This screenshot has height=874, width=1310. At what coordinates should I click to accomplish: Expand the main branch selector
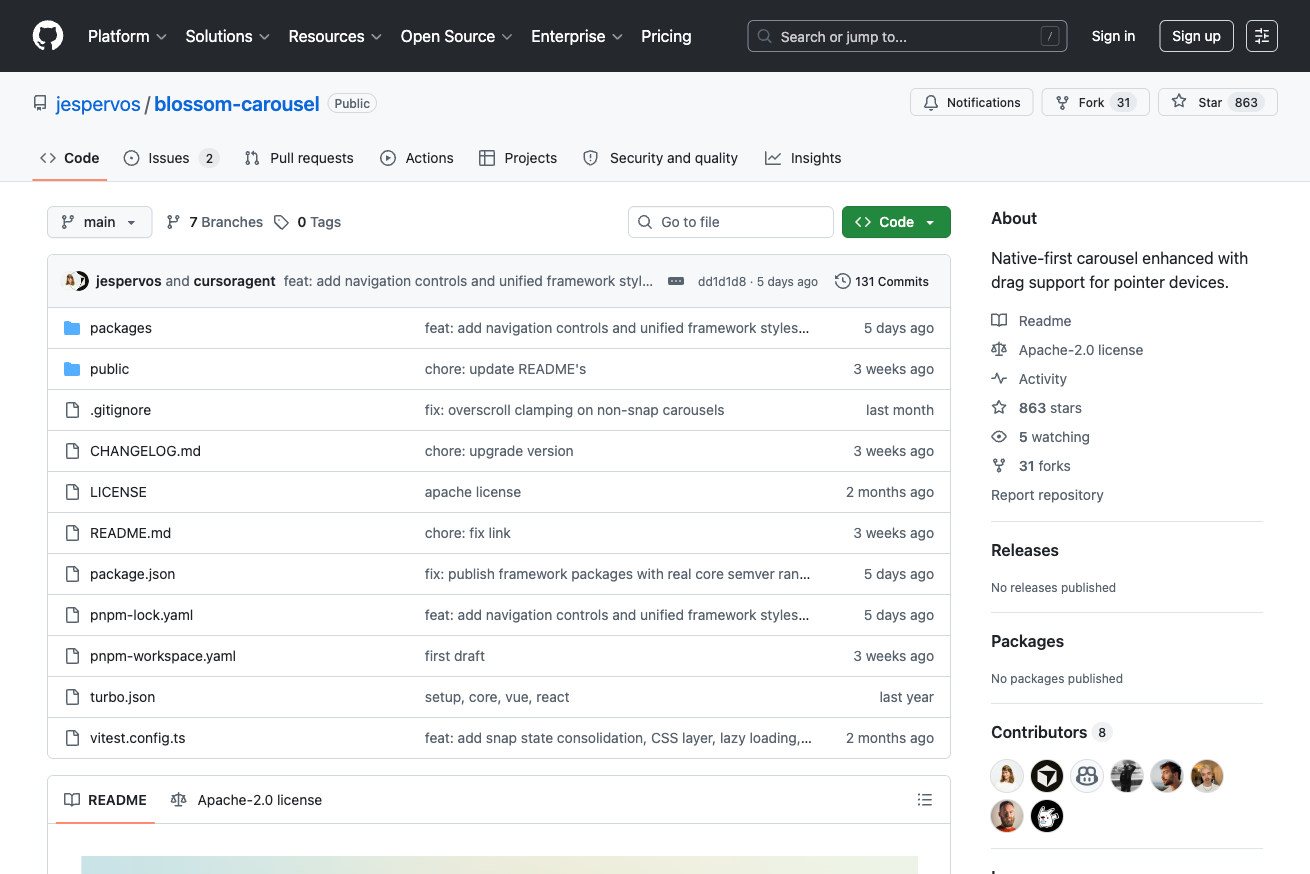point(99,222)
